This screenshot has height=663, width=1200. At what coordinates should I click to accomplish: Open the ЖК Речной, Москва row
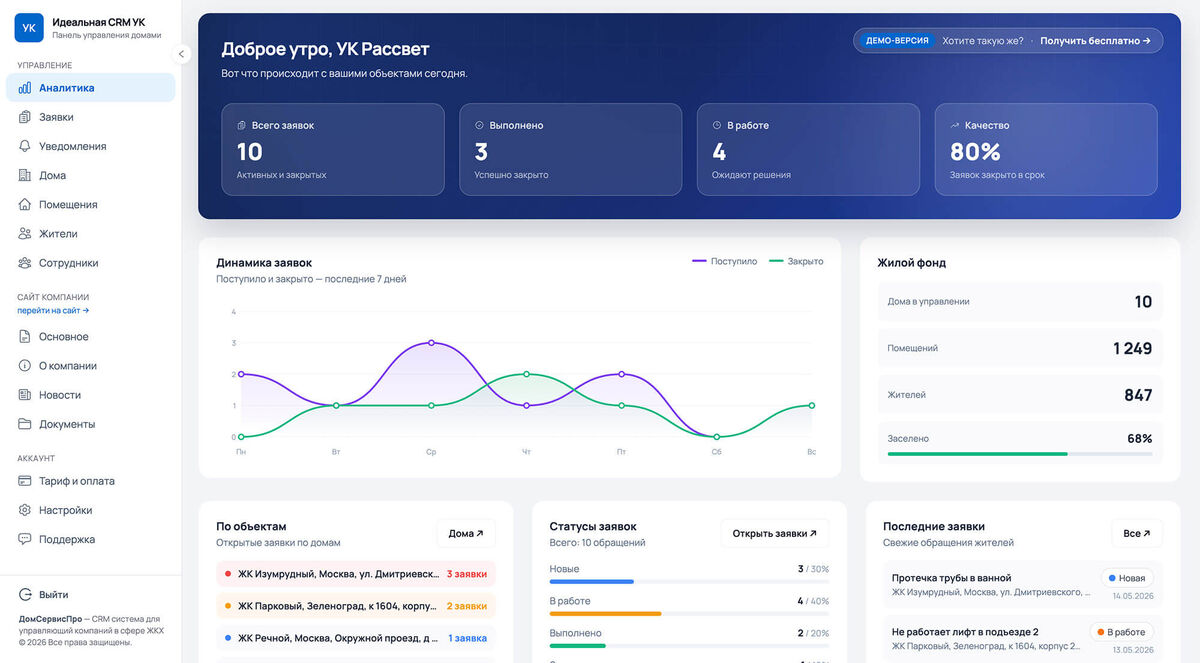point(356,638)
